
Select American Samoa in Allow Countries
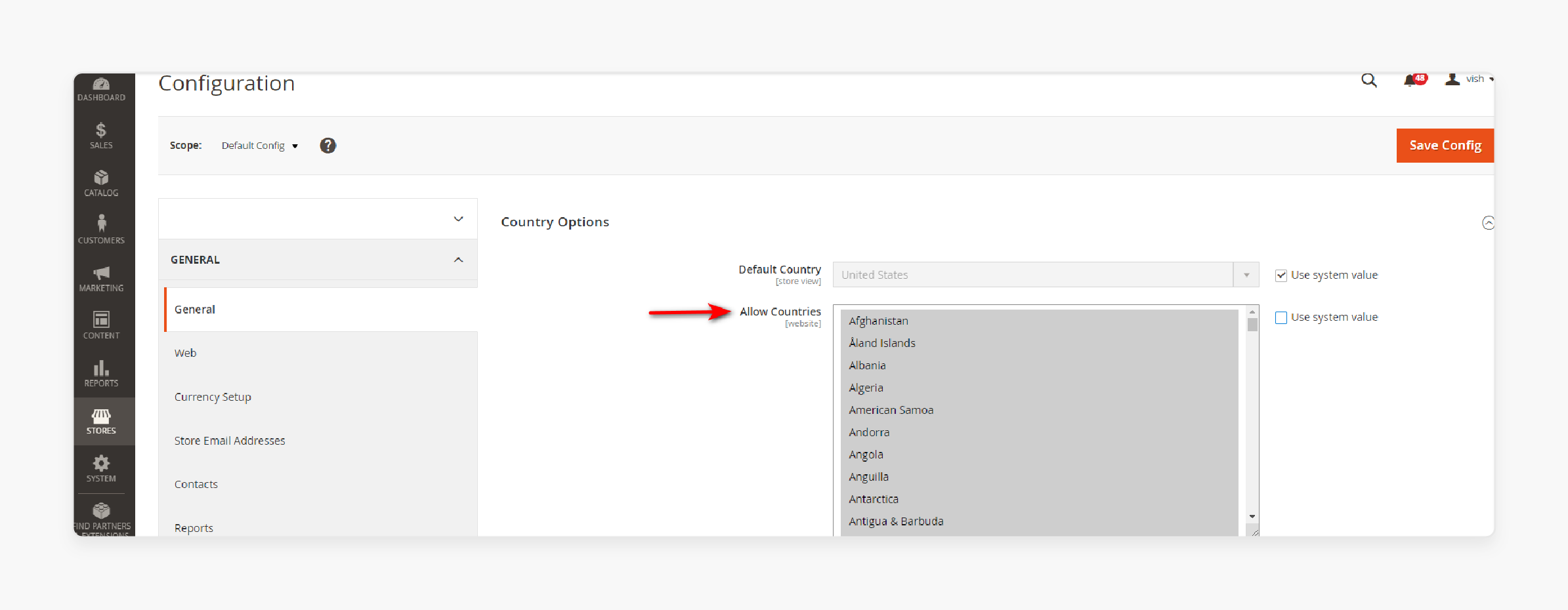tap(1039, 410)
